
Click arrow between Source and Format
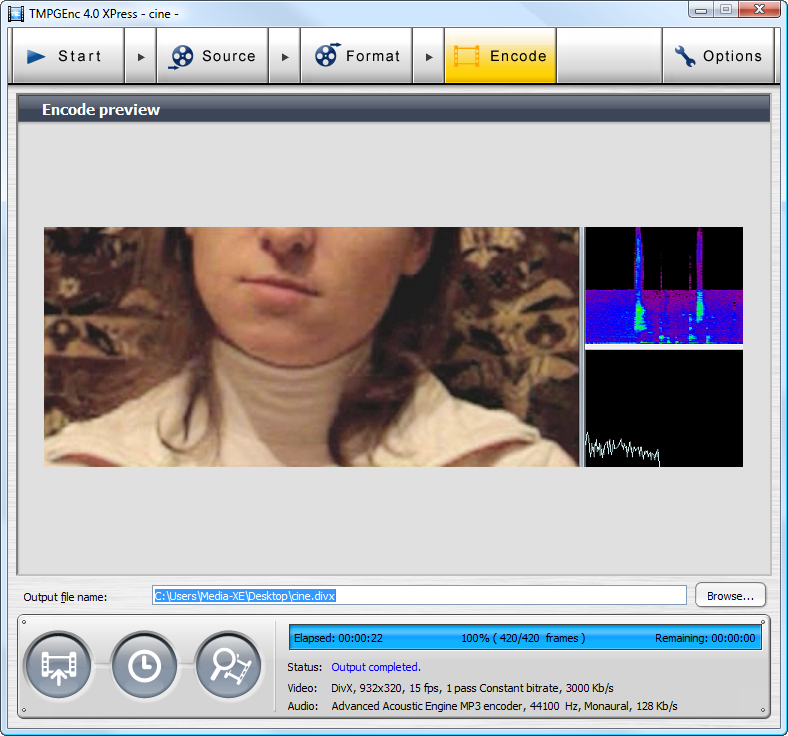284,56
